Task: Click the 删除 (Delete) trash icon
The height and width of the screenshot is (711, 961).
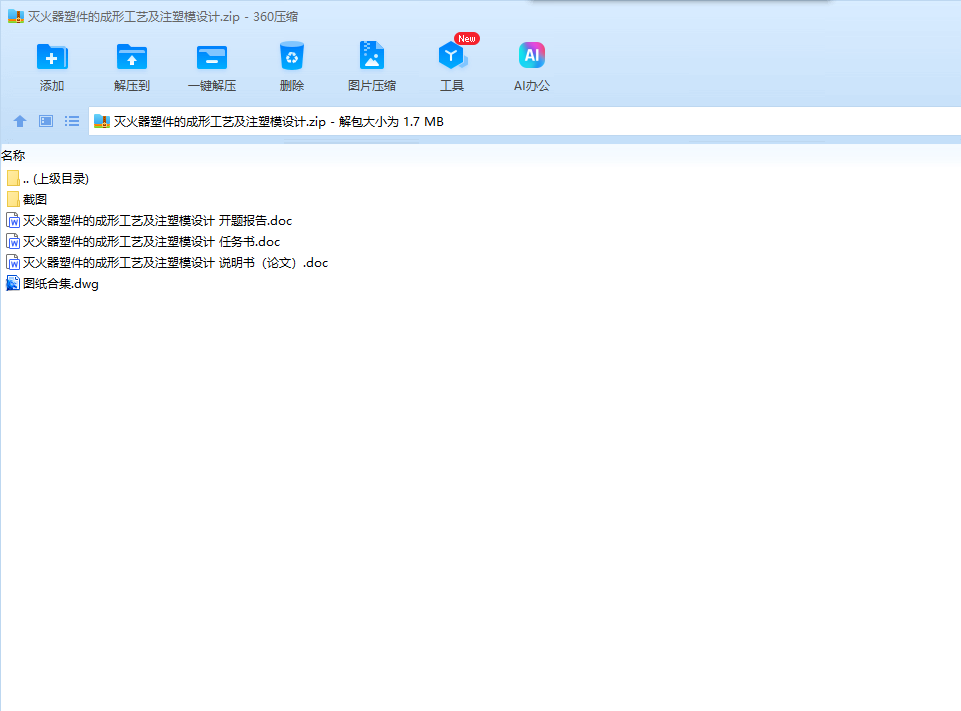Action: (x=292, y=56)
